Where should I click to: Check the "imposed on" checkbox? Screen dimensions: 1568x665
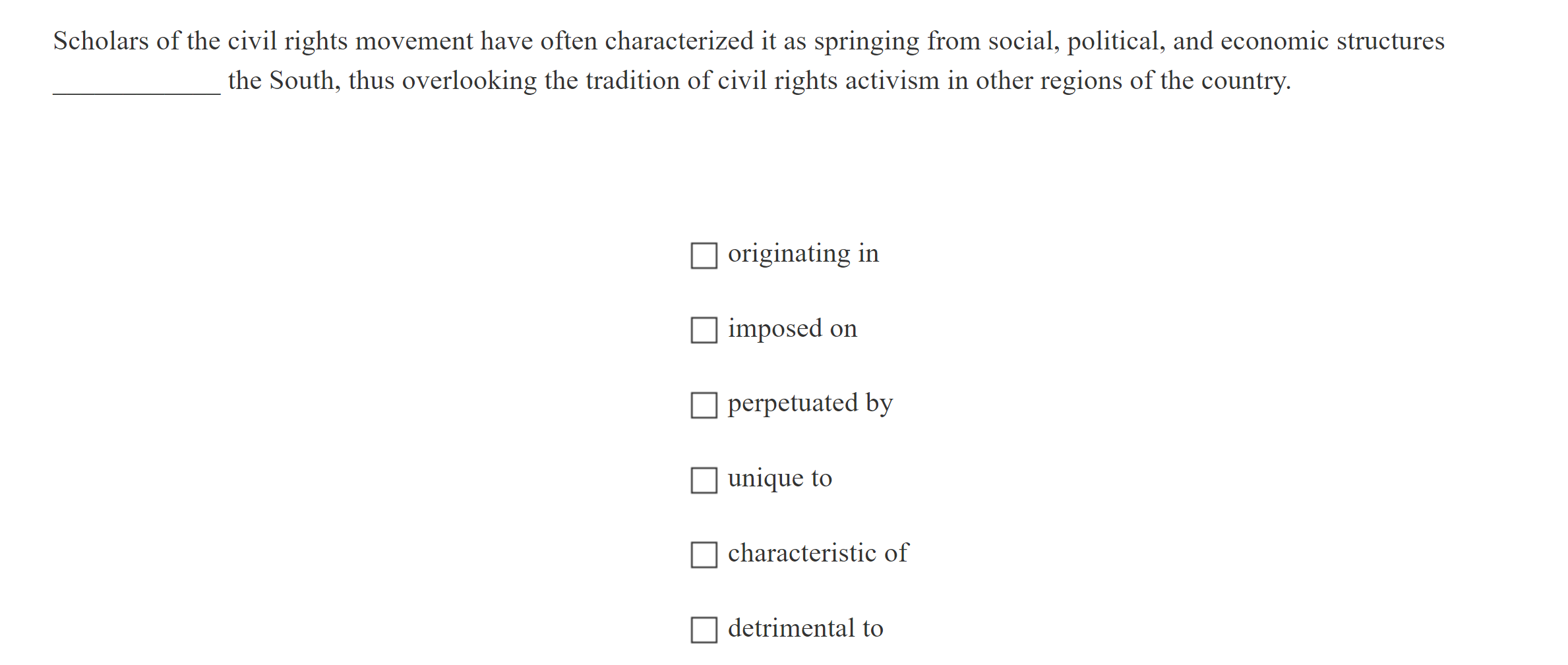[x=703, y=331]
